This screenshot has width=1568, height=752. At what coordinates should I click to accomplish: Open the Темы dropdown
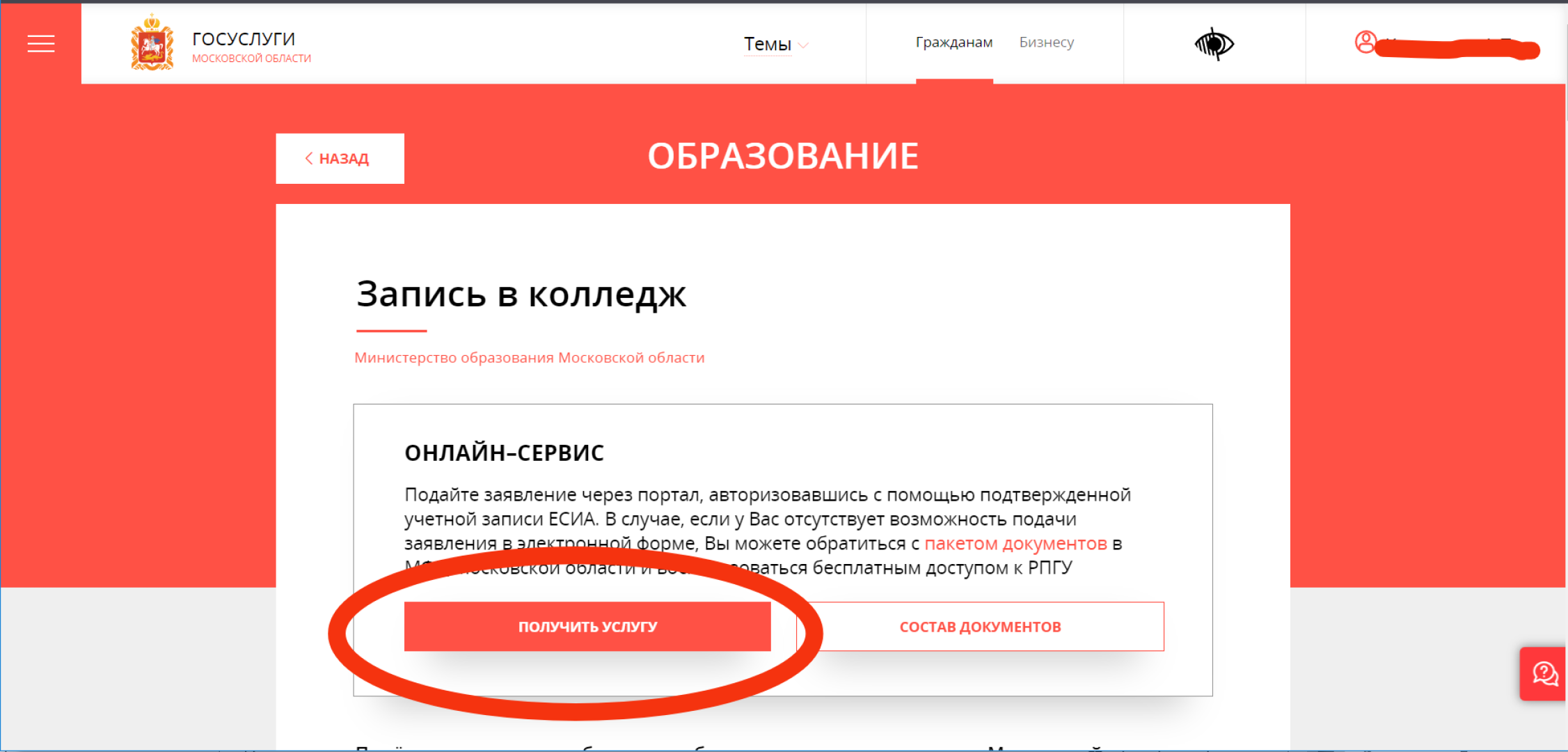[768, 43]
